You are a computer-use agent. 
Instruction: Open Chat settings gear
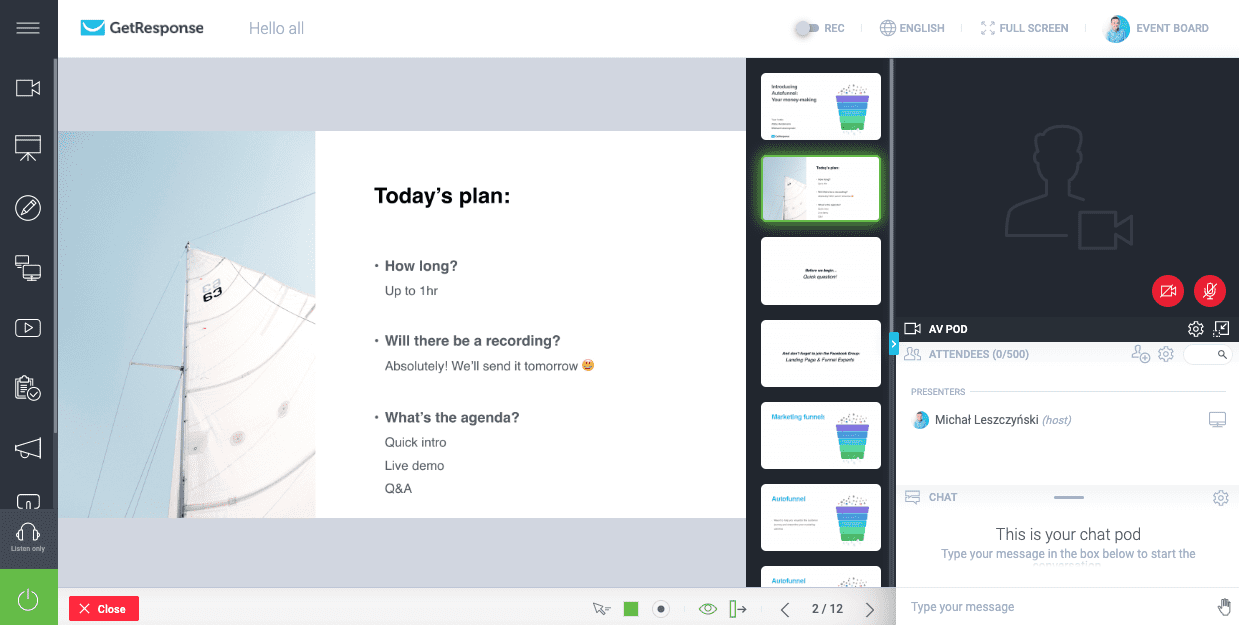(1220, 497)
